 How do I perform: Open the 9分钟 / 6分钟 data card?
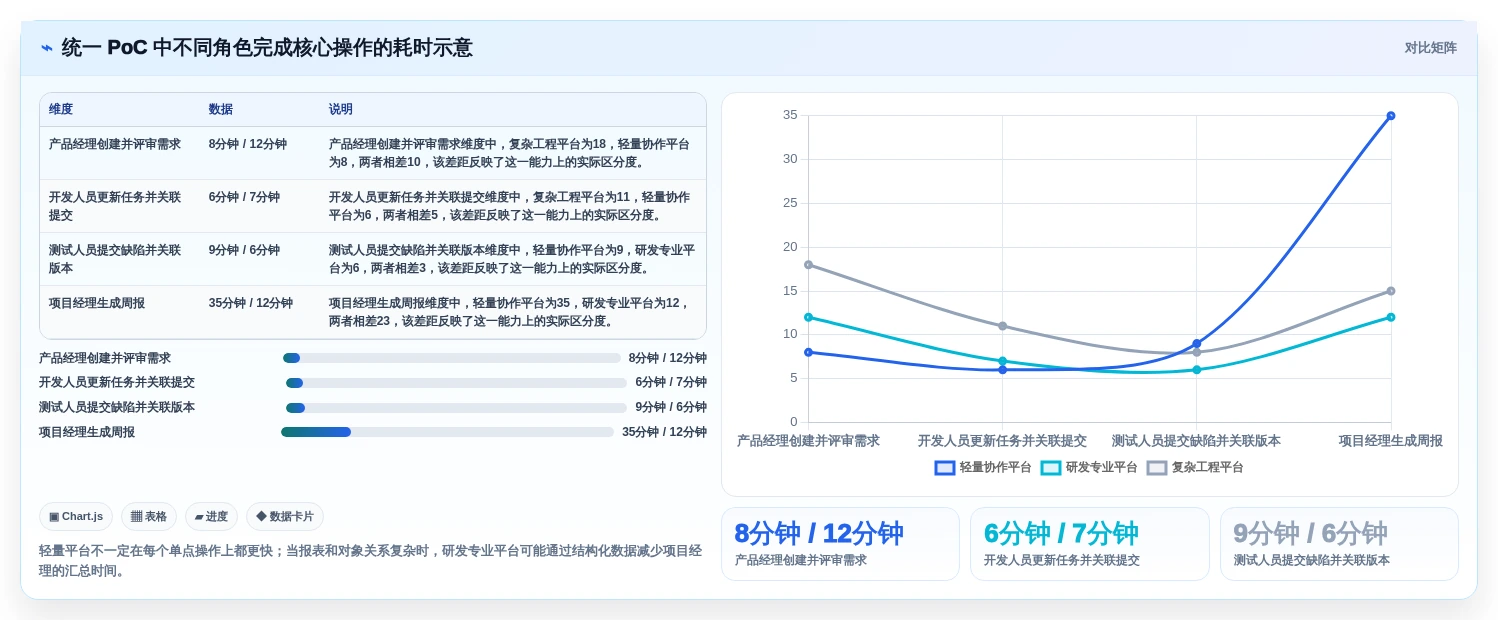click(1339, 544)
